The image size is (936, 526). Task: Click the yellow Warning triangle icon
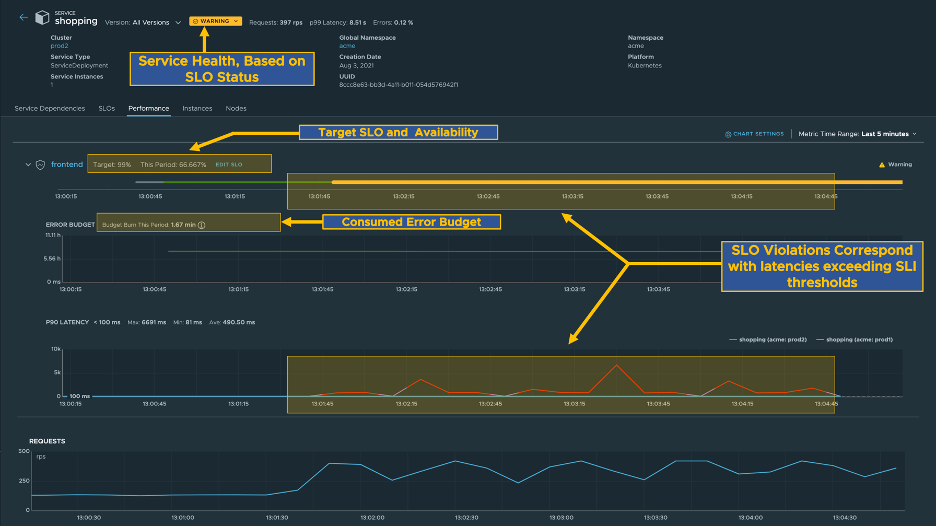pyautogui.click(x=880, y=164)
